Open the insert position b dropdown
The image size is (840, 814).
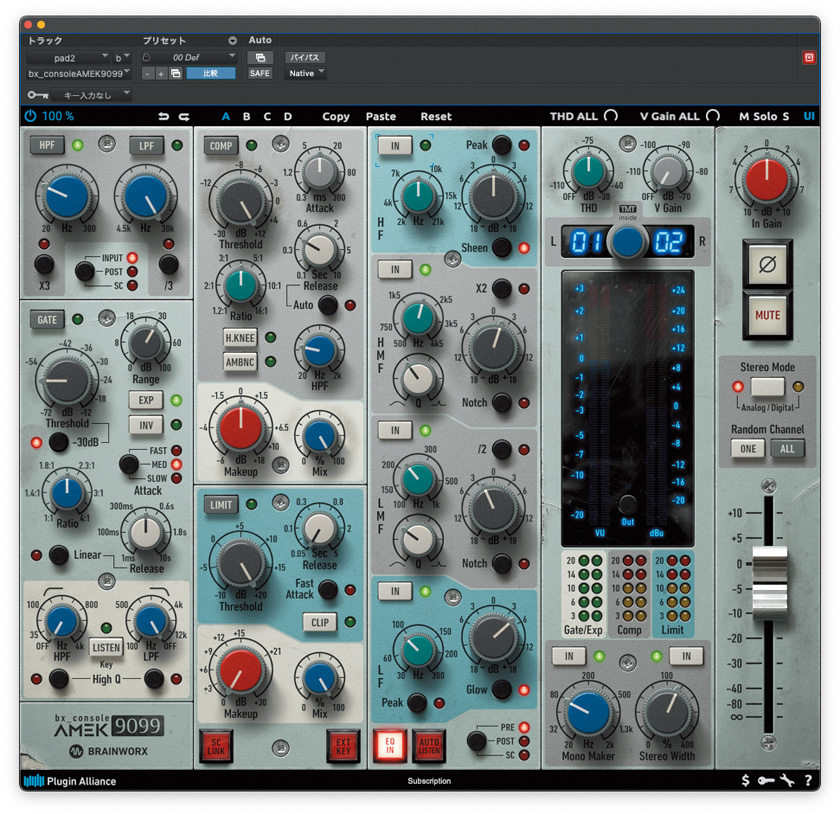click(x=122, y=57)
